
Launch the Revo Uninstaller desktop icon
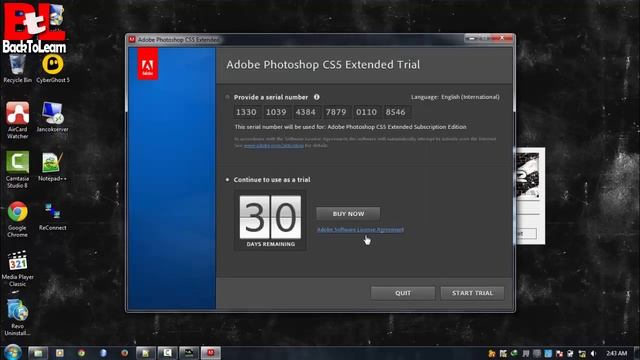[x=17, y=318]
